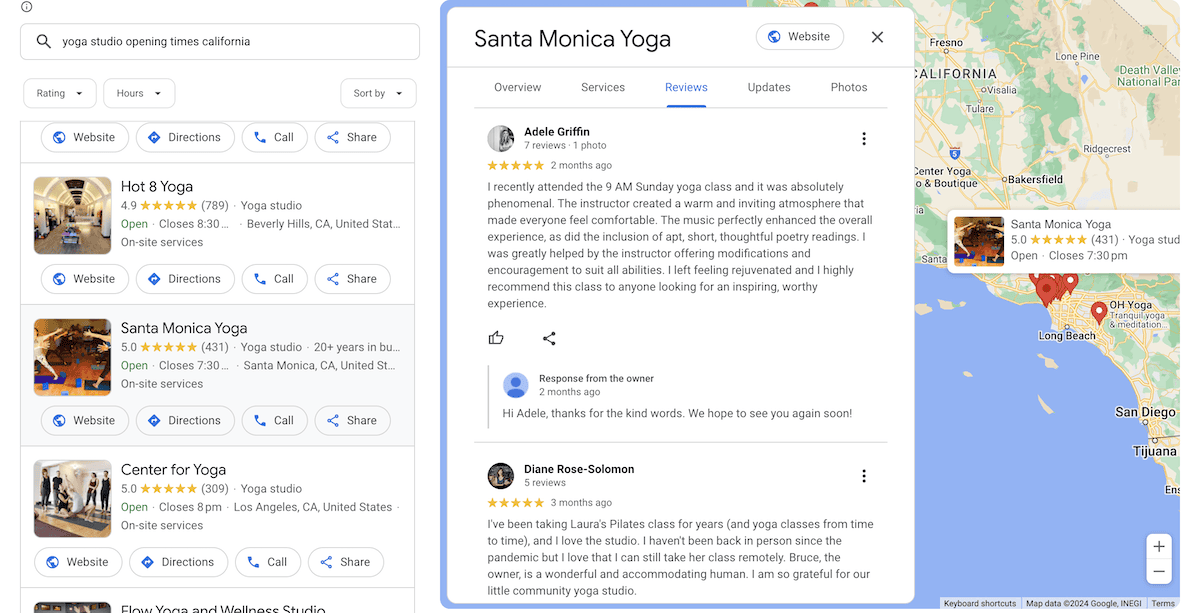
Task: Open the Rating filter dropdown
Action: click(60, 93)
